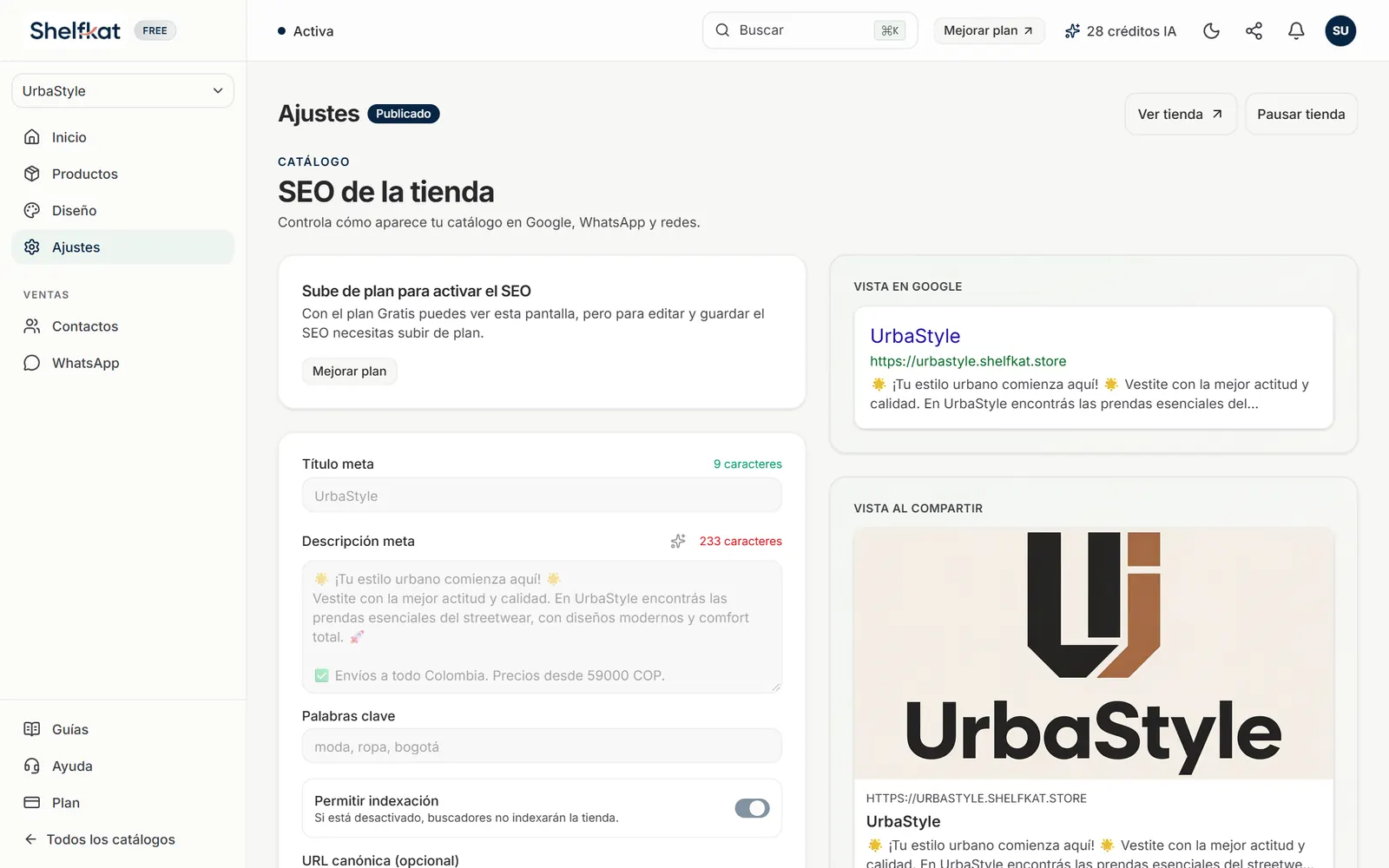
Task: Click Pausar tienda button
Action: click(1300, 114)
